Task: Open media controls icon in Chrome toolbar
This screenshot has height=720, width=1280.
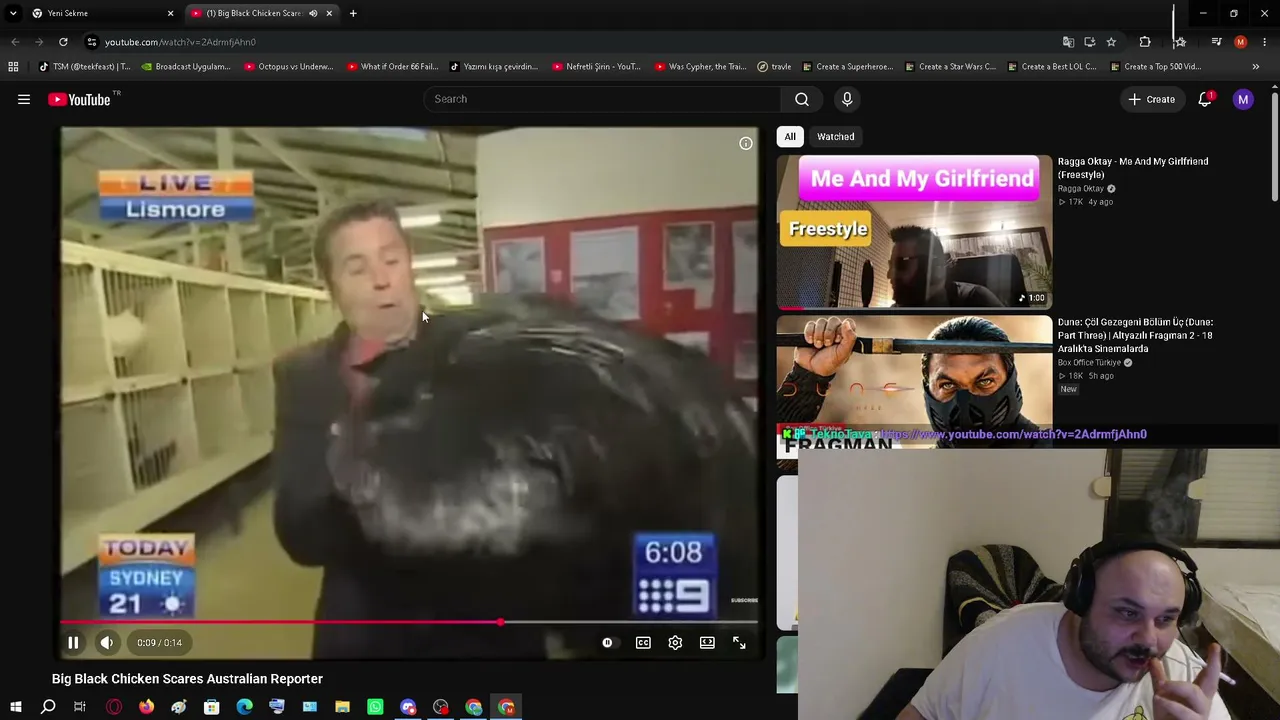Action: click(x=1216, y=42)
